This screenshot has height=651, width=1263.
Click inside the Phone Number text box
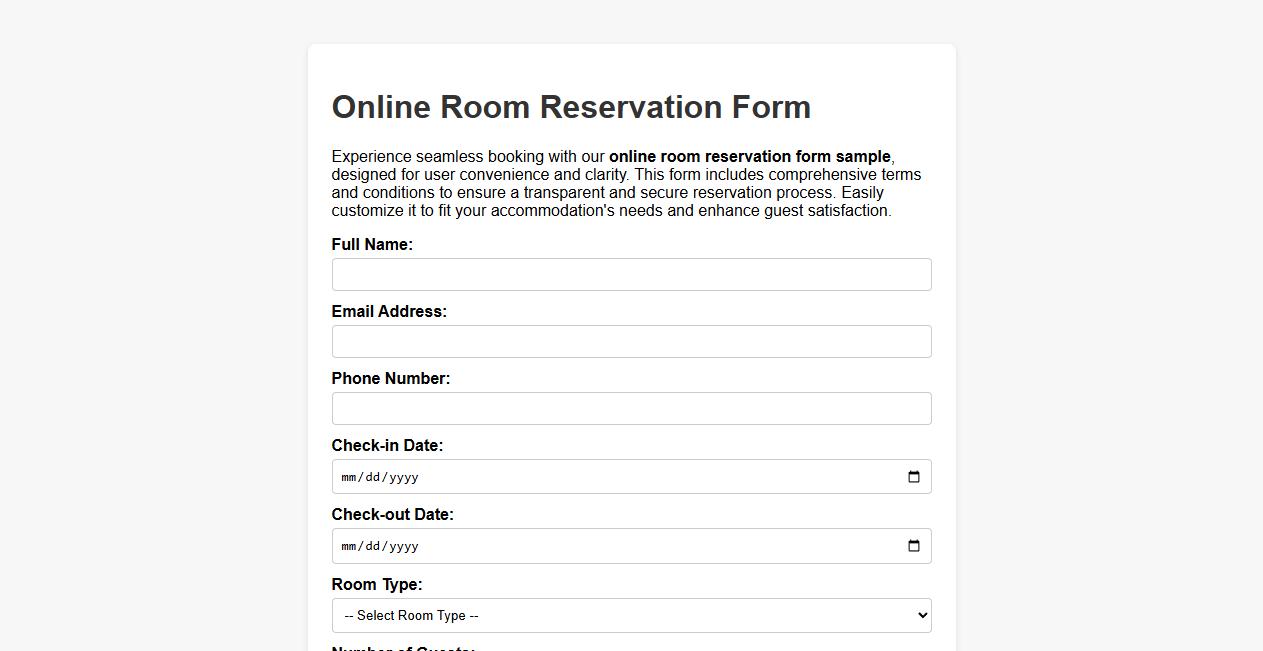point(632,408)
